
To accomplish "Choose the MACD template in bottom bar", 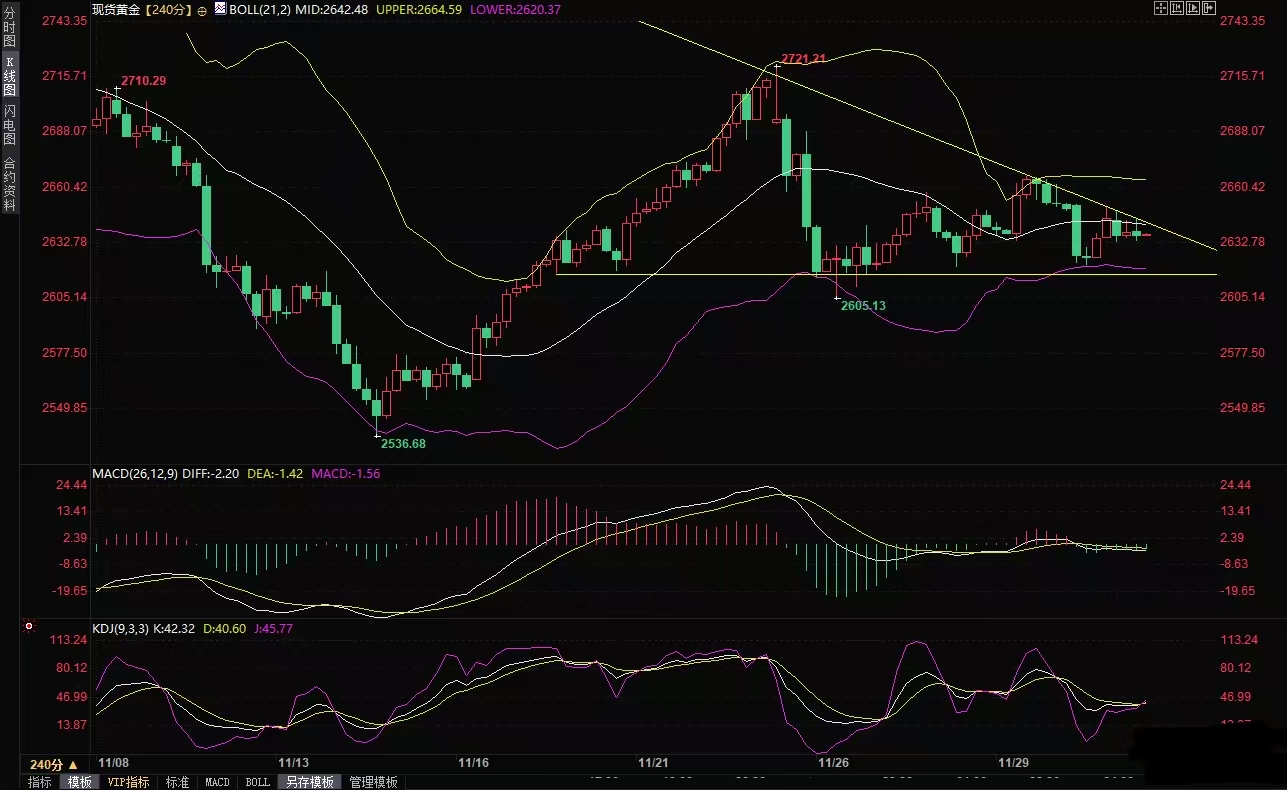I will tap(217, 782).
